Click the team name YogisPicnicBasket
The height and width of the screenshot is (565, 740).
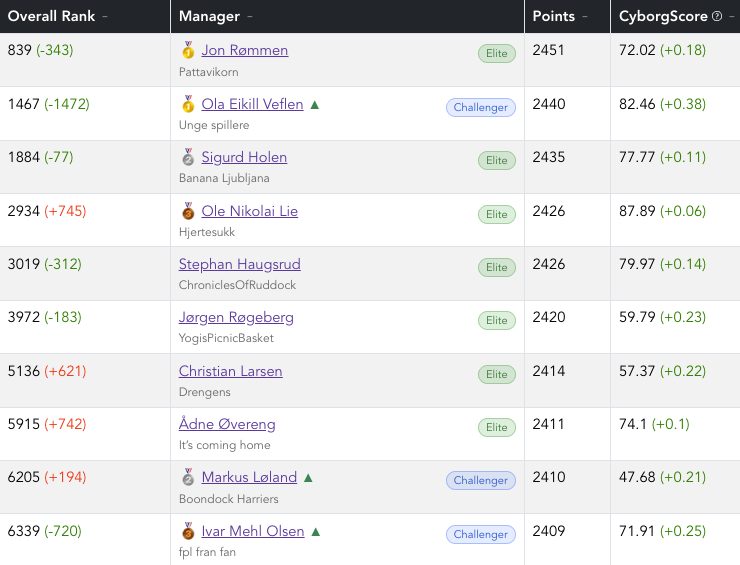click(x=226, y=338)
